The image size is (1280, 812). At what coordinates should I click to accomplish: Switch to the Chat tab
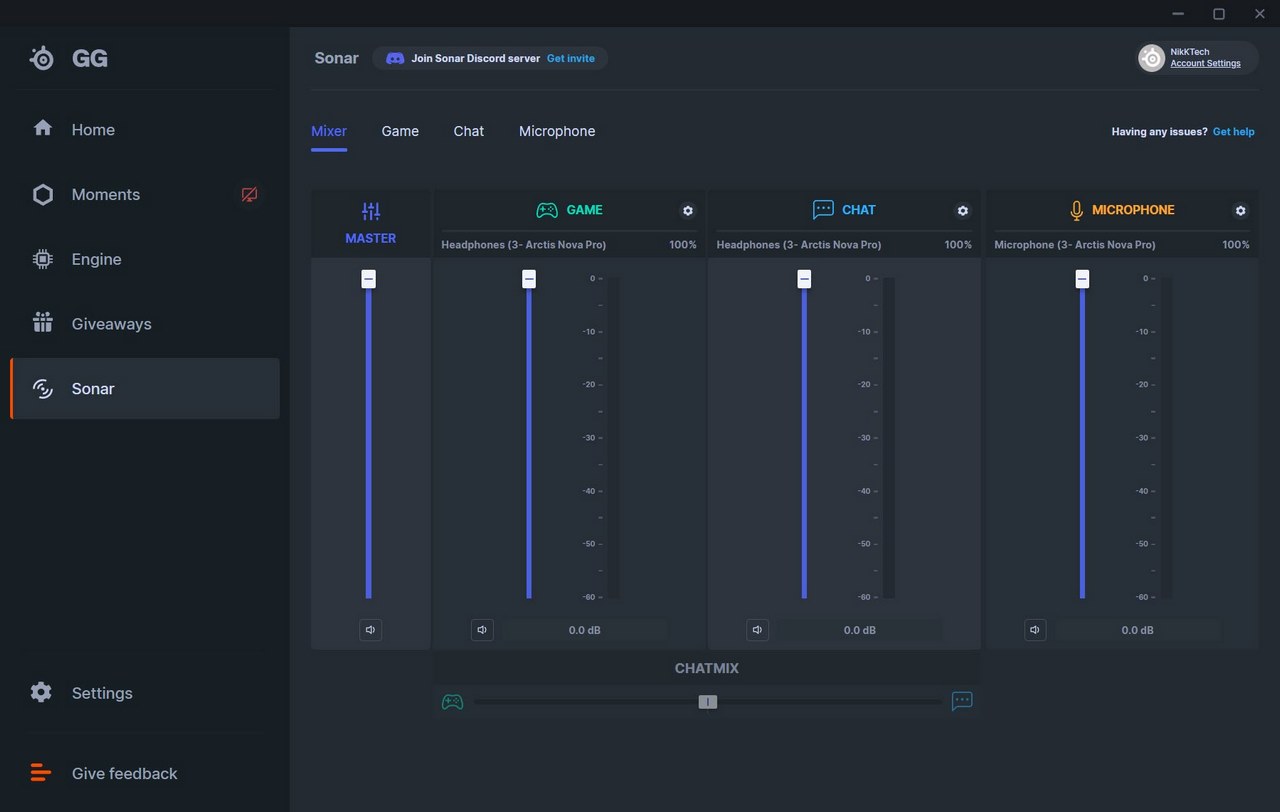coord(468,131)
